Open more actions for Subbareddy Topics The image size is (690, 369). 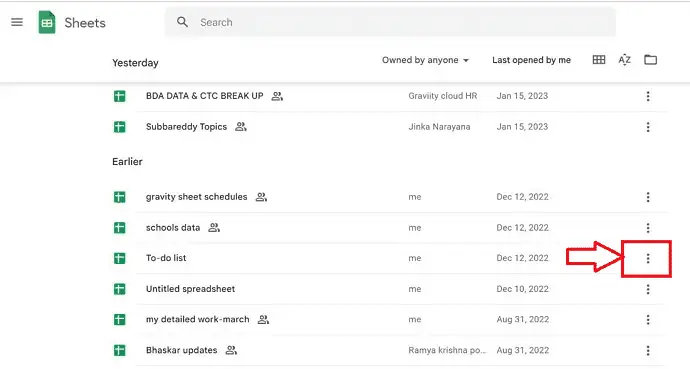click(648, 127)
